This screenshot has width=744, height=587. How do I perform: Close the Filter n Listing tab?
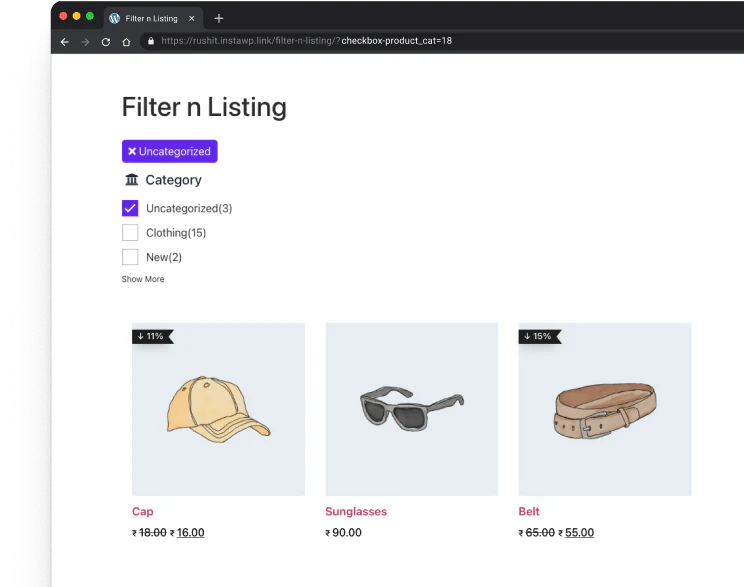(x=192, y=19)
